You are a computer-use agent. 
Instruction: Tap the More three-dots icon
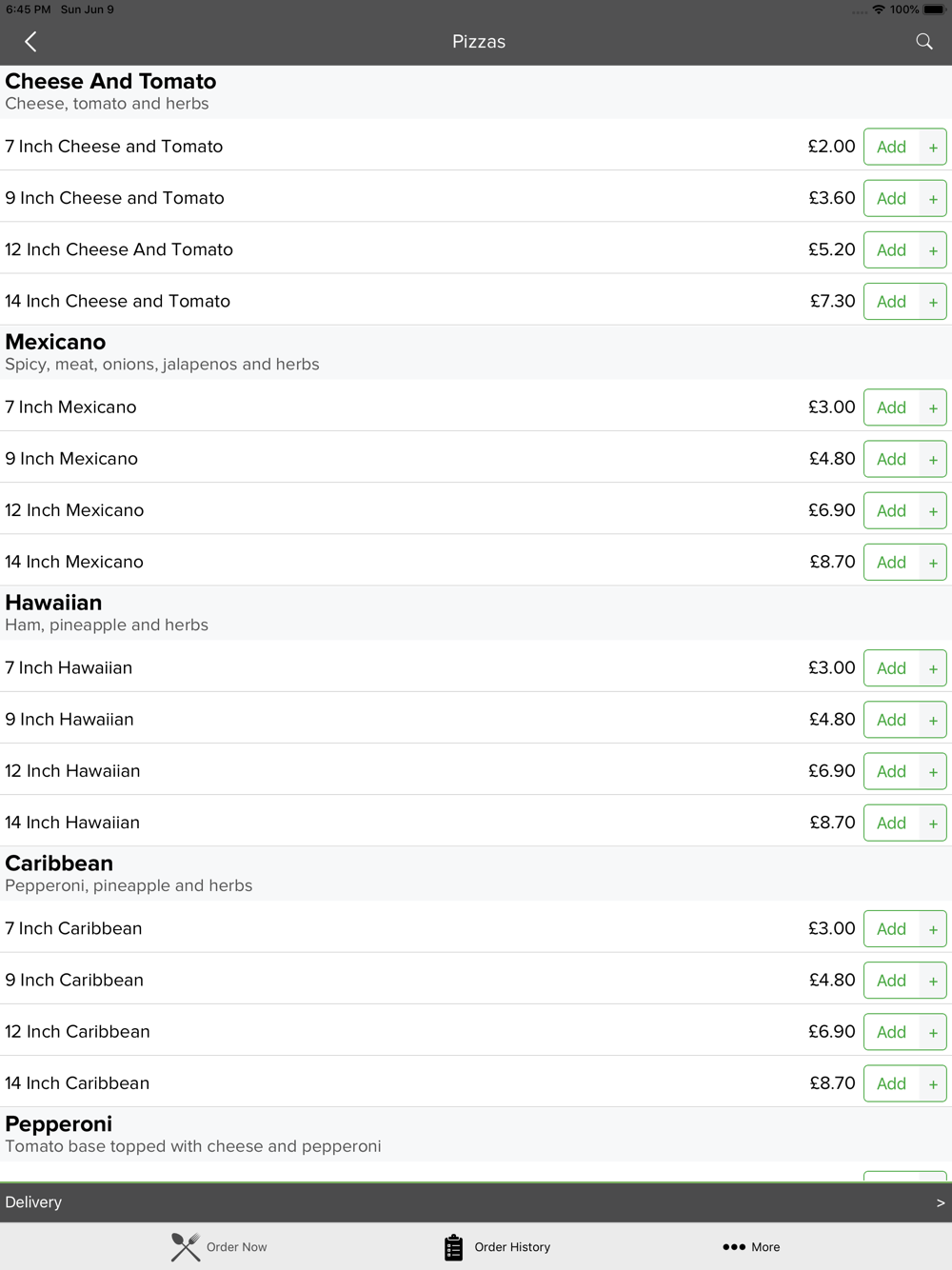click(x=734, y=1246)
